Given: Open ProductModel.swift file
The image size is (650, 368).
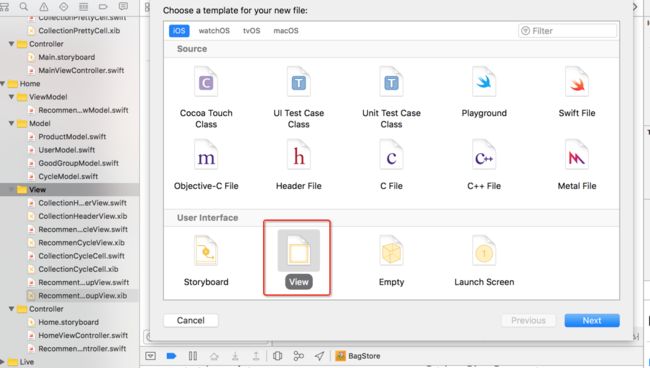Looking at the screenshot, I should coord(72,137).
